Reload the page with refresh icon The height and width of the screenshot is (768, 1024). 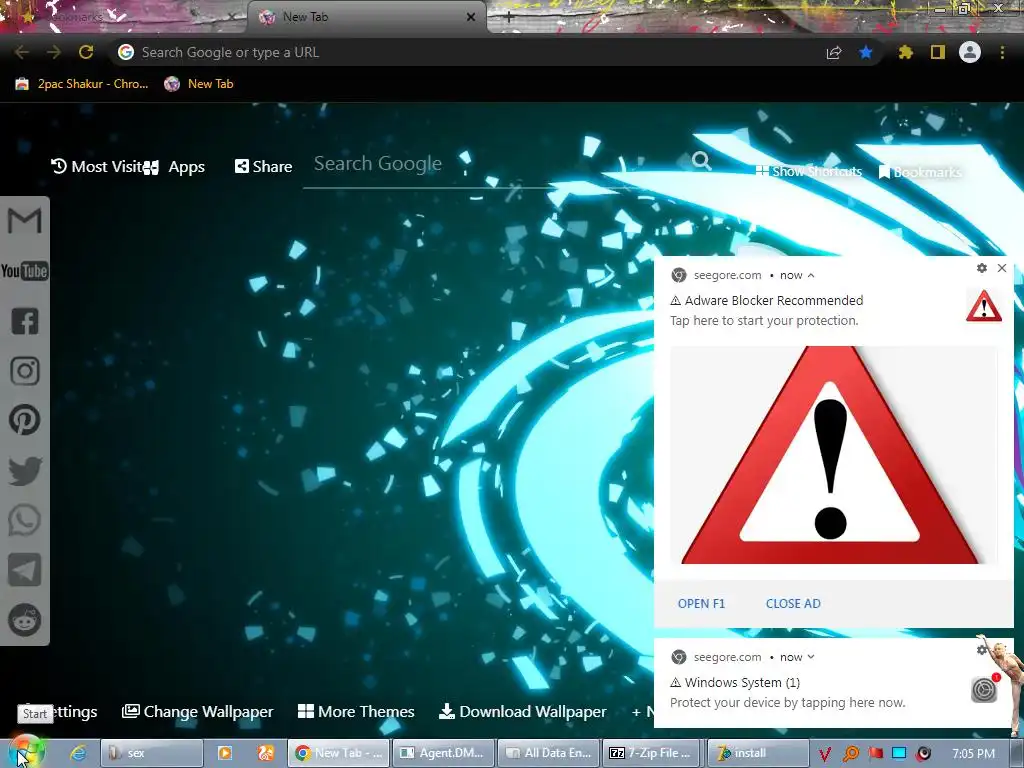coord(86,52)
